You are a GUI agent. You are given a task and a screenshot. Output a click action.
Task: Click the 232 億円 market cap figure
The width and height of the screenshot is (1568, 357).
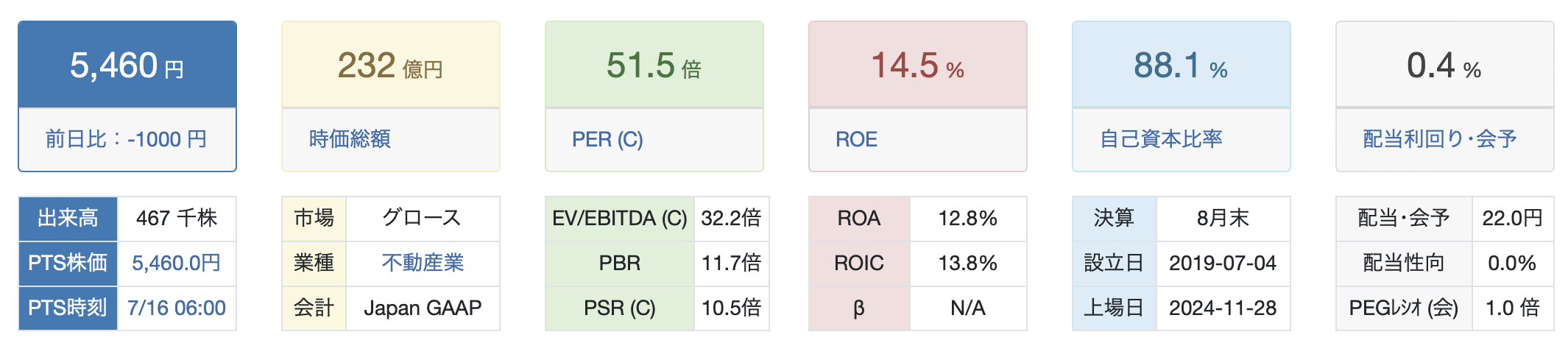[390, 66]
